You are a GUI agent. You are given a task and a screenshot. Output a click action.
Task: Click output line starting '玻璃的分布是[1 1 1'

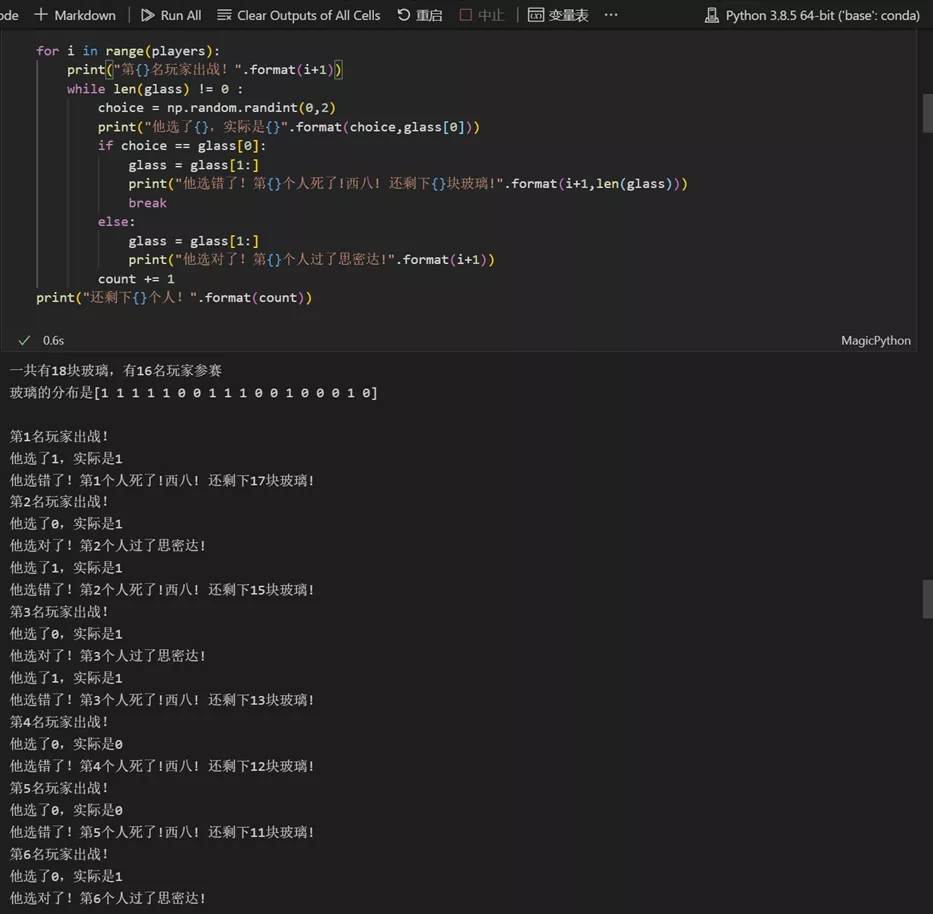pos(193,393)
